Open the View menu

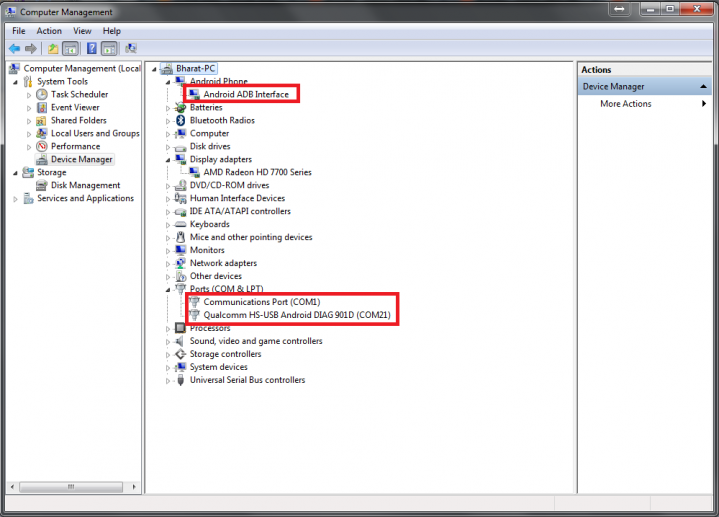tap(82, 31)
